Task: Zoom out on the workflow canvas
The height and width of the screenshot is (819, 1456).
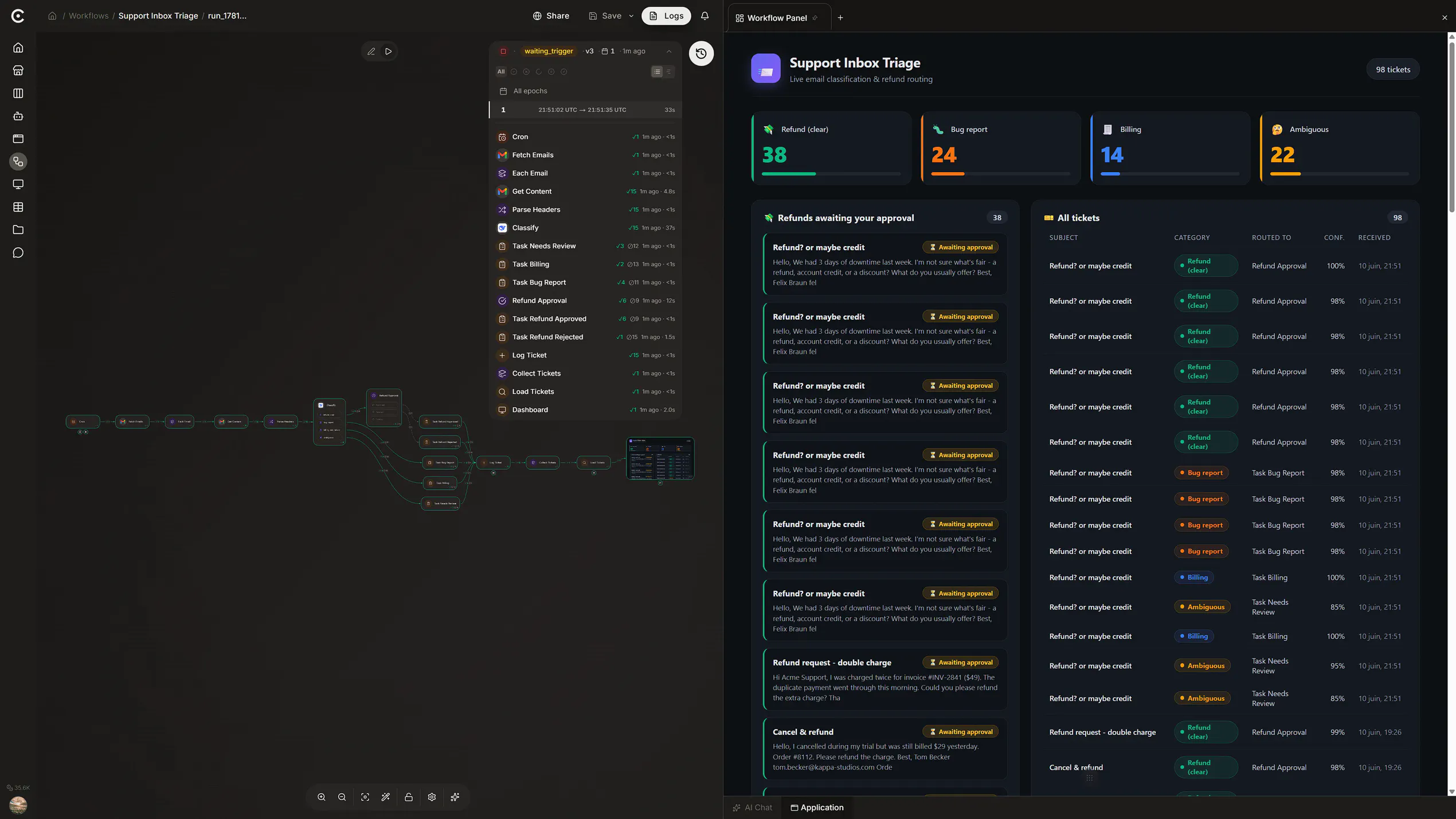Action: (342, 797)
